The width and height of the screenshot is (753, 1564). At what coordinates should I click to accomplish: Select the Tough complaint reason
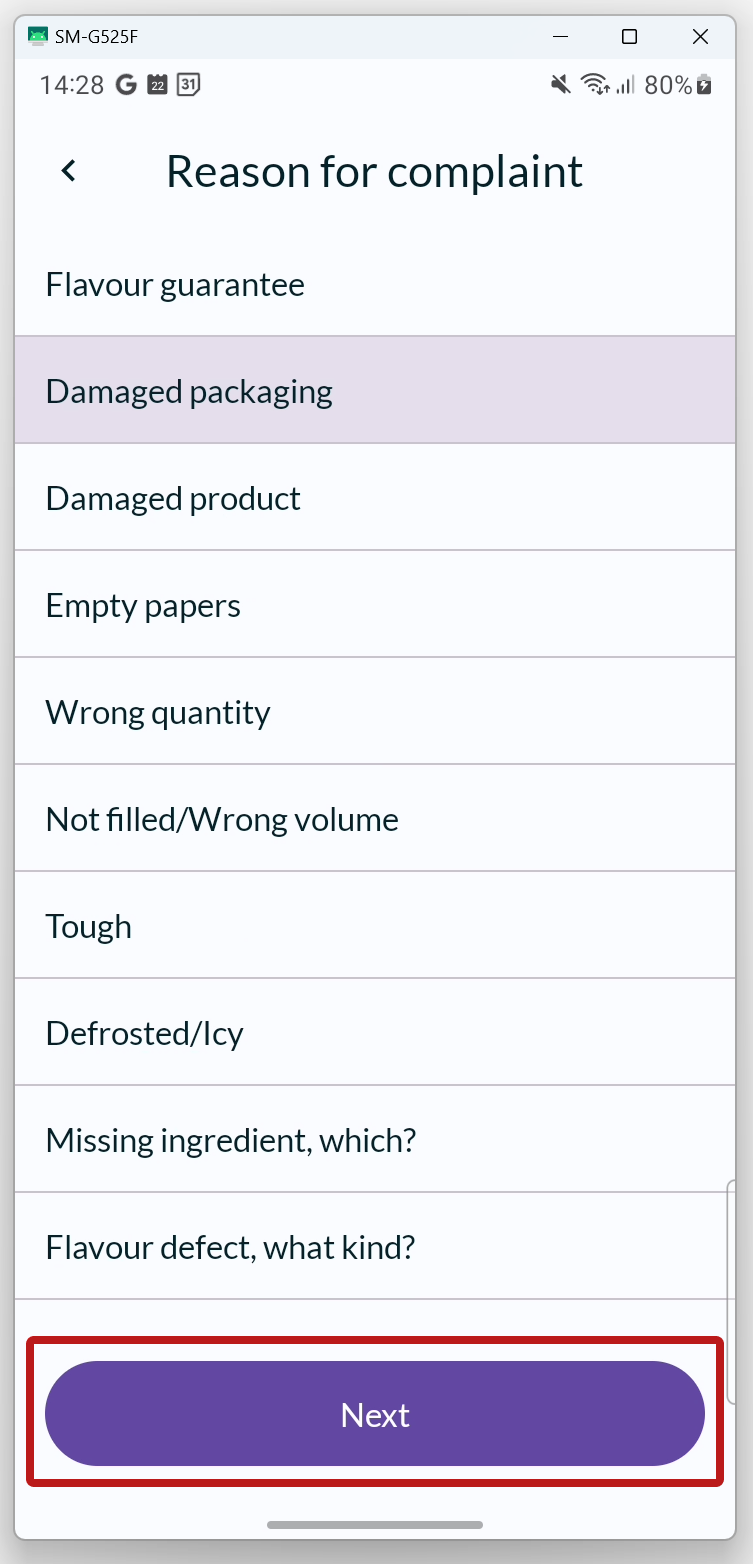[375, 925]
